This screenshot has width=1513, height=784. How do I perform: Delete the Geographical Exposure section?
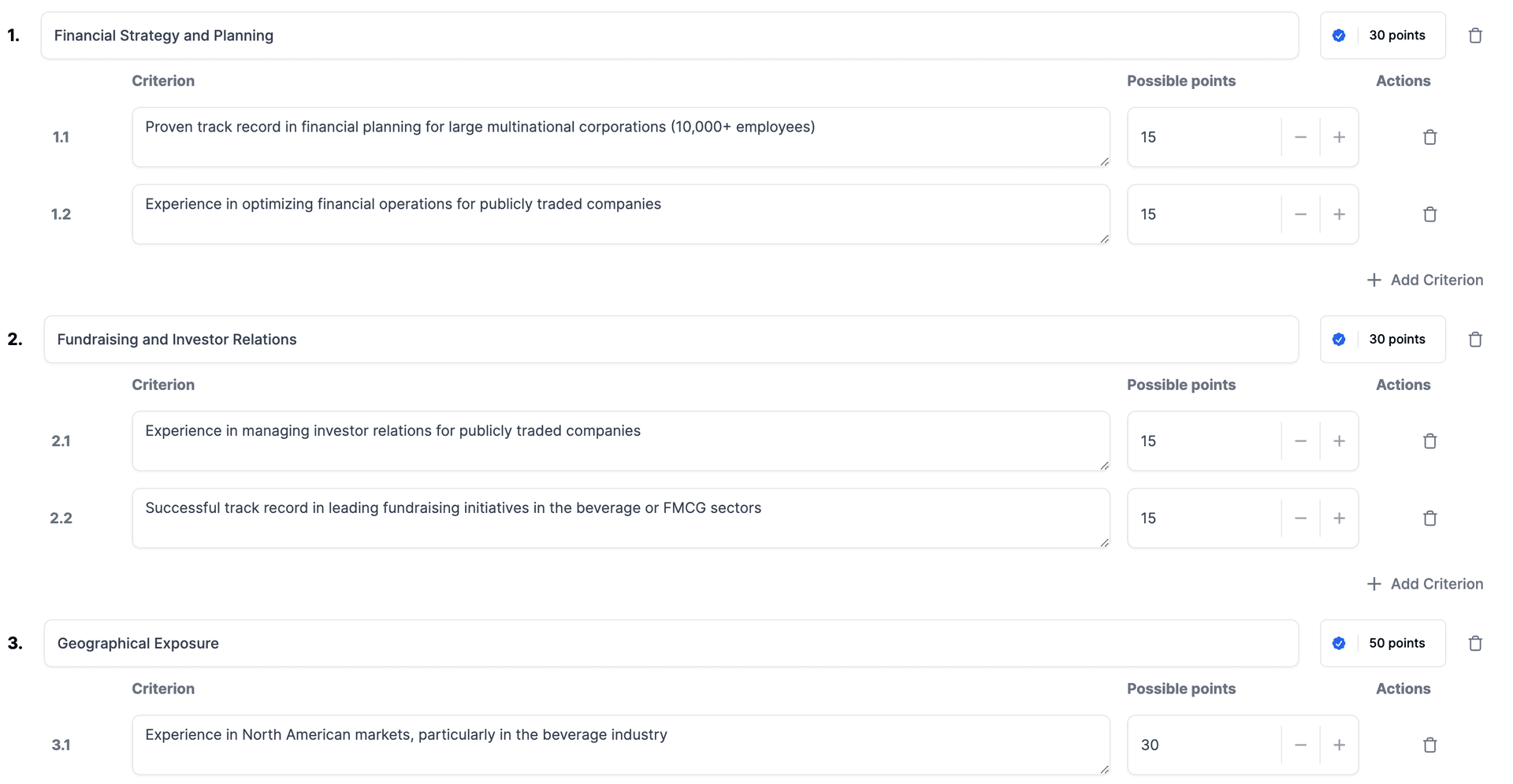tap(1476, 643)
